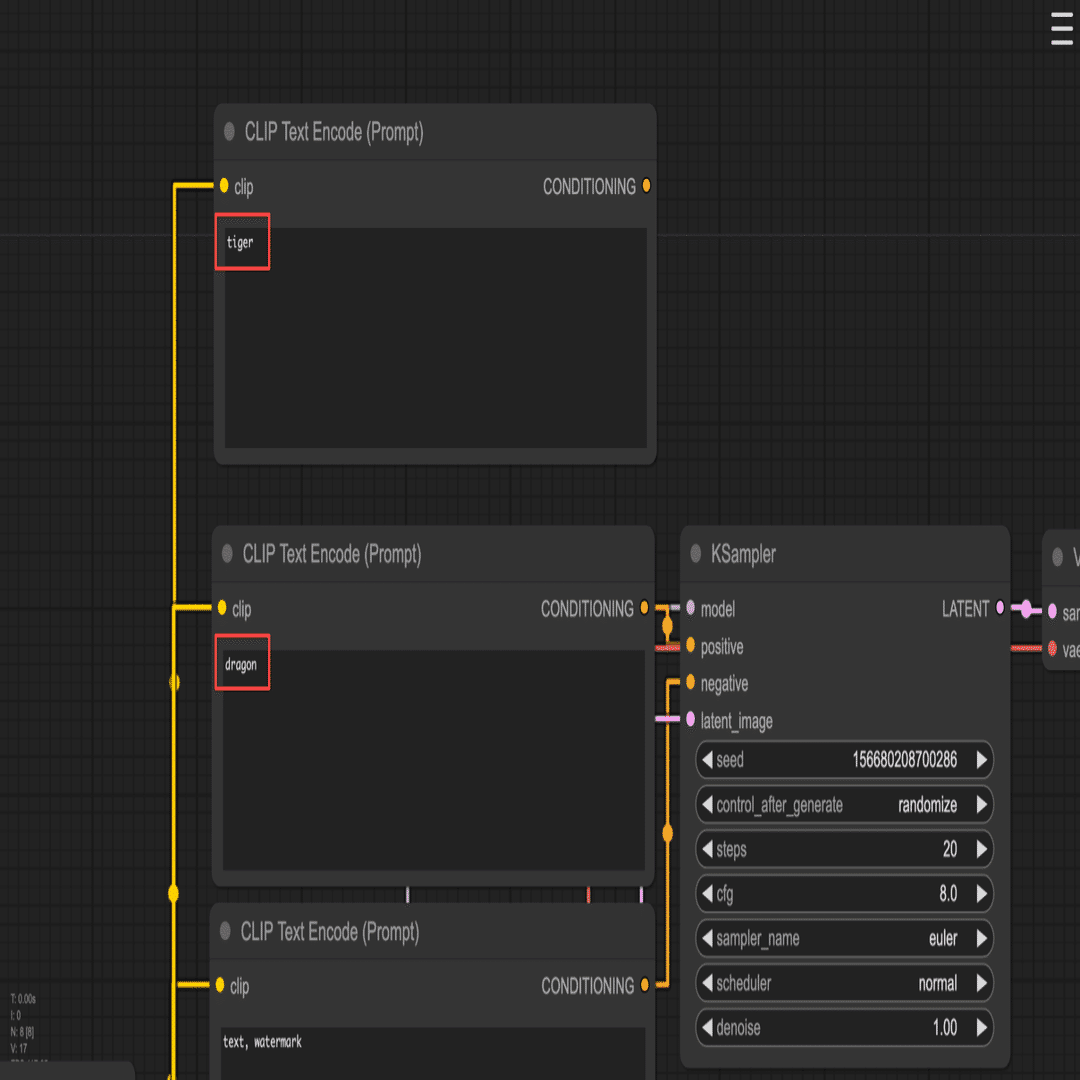This screenshot has height=1080, width=1080.
Task: Switch to previous sampler_name via left arrow
Action: [707, 938]
